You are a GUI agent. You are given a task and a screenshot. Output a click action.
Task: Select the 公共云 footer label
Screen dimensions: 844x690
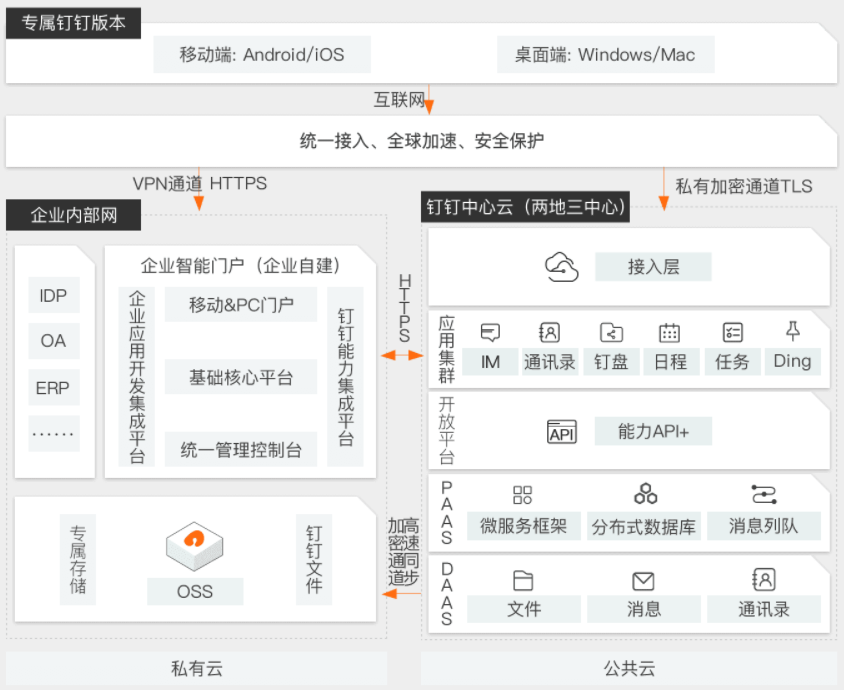[x=629, y=668]
